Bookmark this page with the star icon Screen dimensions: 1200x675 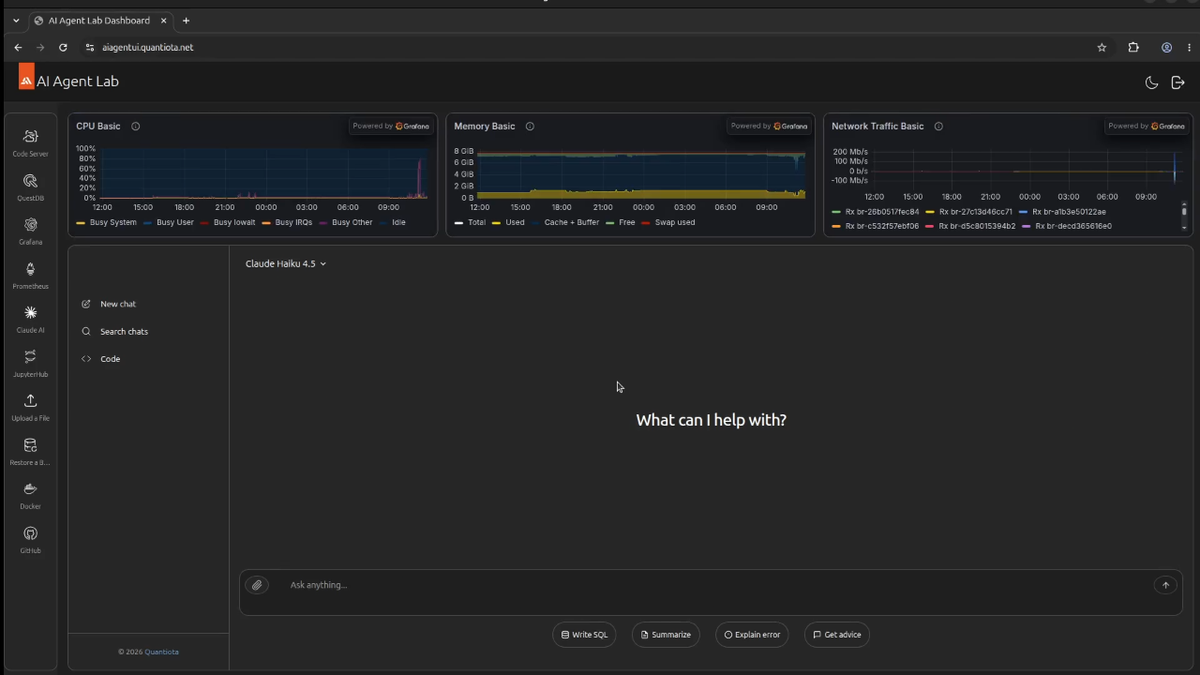pos(1102,47)
